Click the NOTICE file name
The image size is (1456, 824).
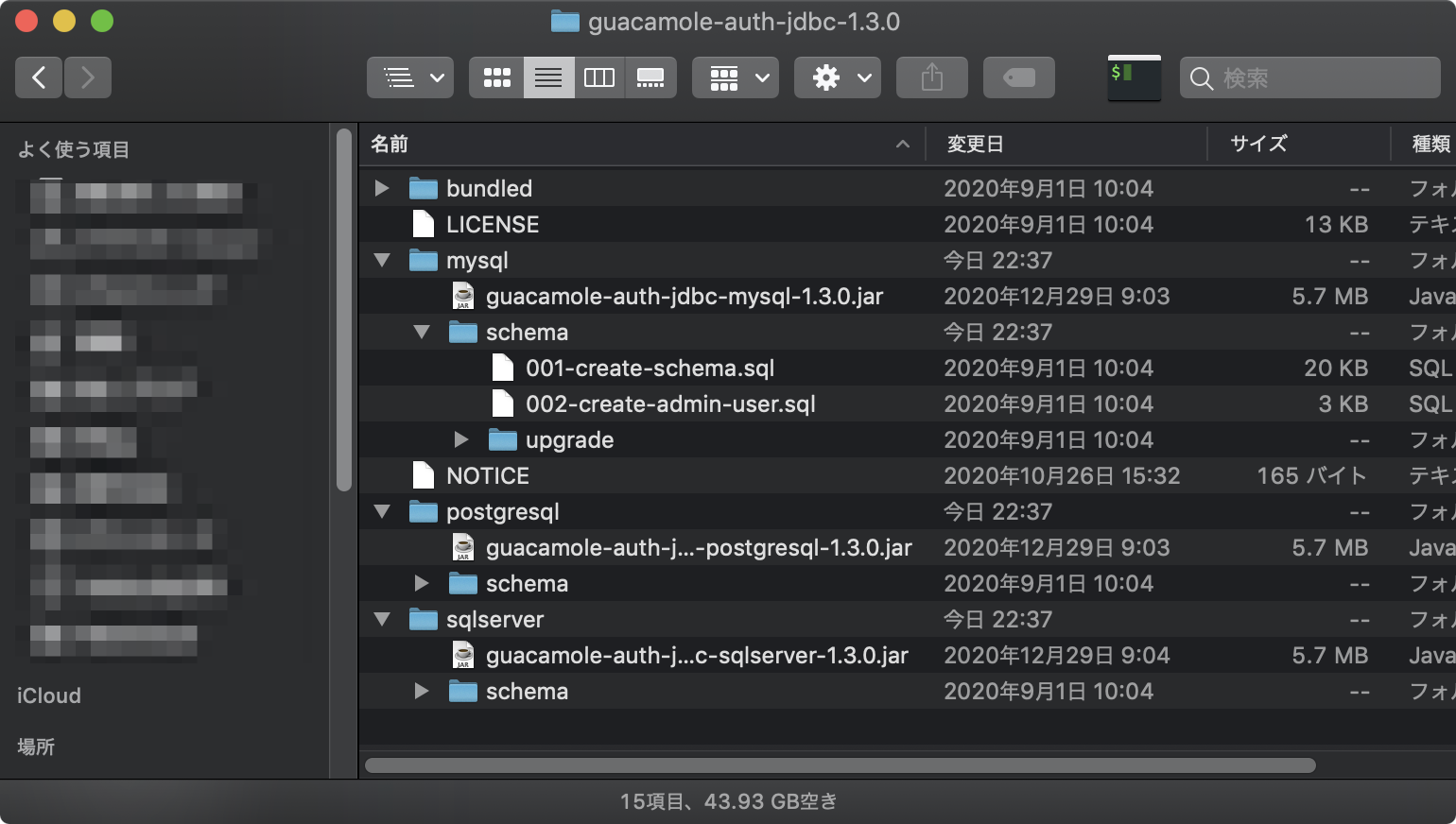[488, 475]
